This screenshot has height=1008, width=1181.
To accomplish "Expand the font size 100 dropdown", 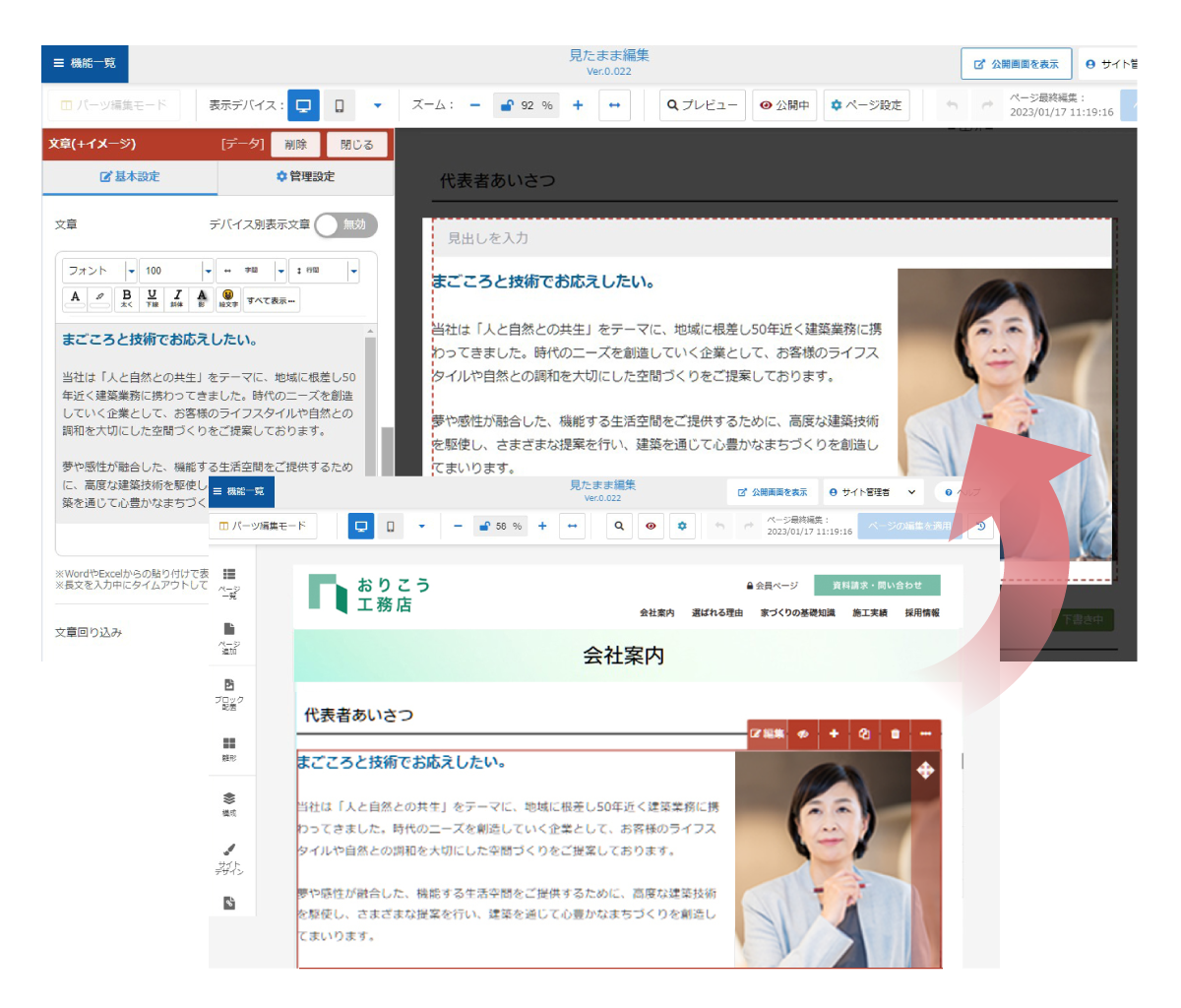I will pyautogui.click(x=208, y=271).
